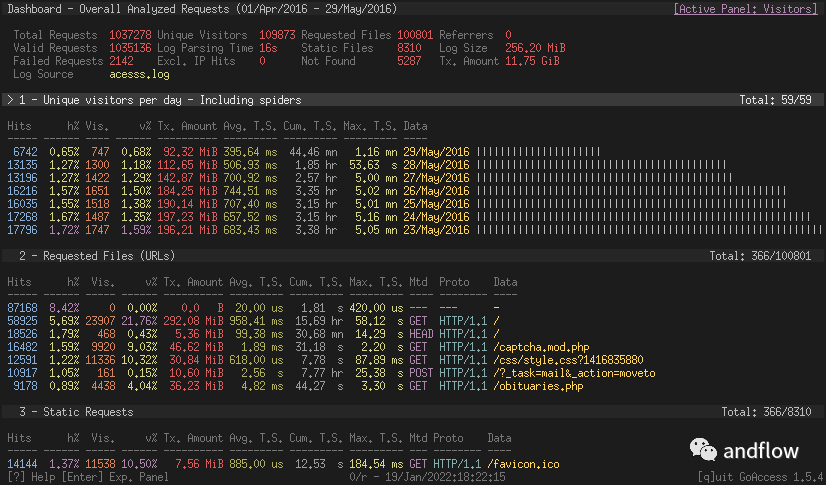Select the Static Requests panel header
Viewport: 826px width, 485px height.
click(75, 412)
